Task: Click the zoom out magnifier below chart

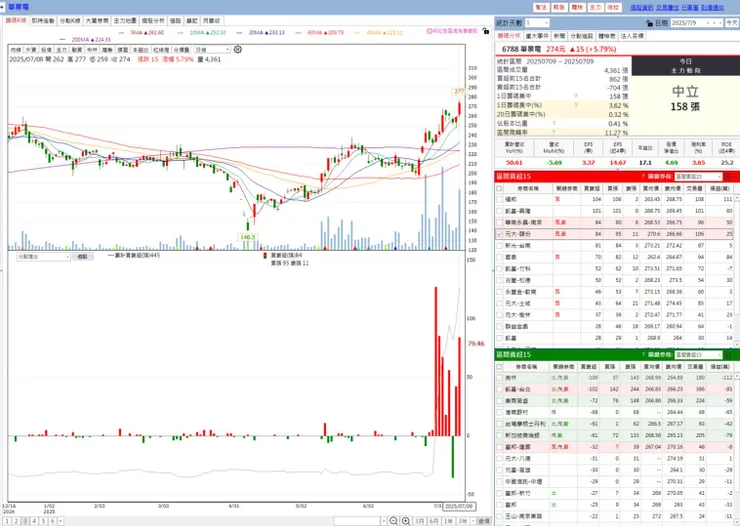Action: 394,521
